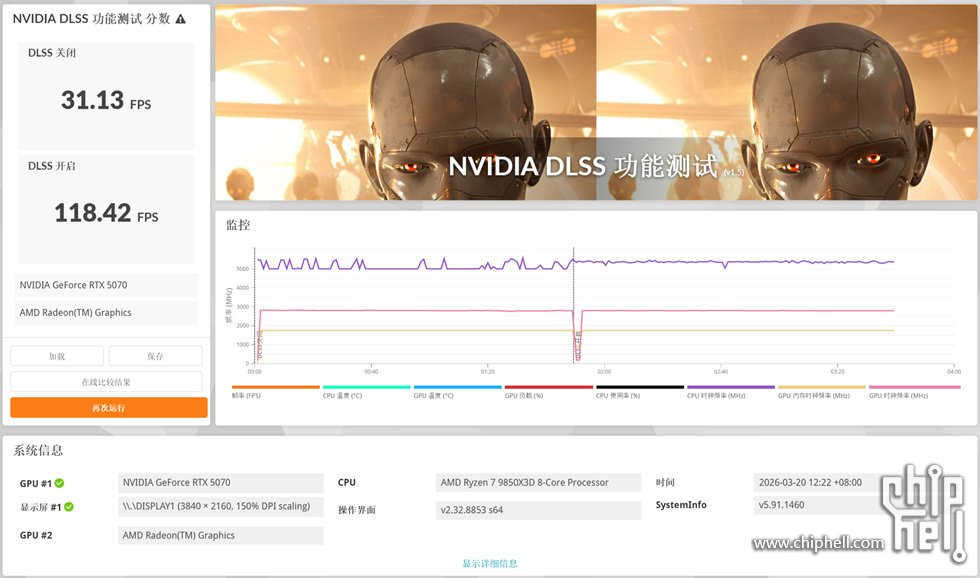Open 在线比较结果 online comparison
Screen dimensions: 980x578
coord(106,382)
